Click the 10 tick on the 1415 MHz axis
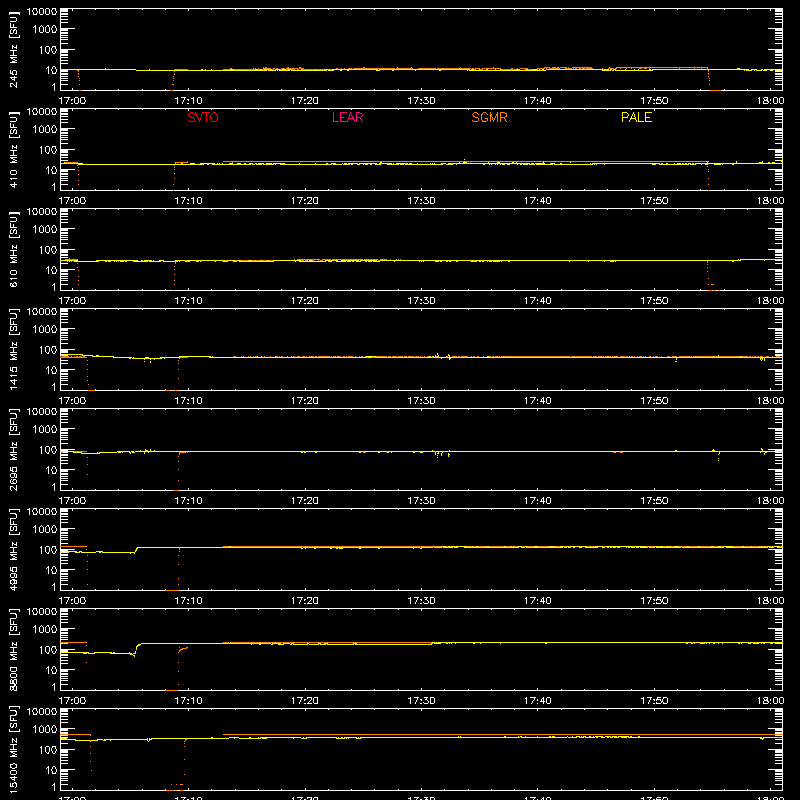Viewport: 800px width, 800px height. [x=52, y=370]
